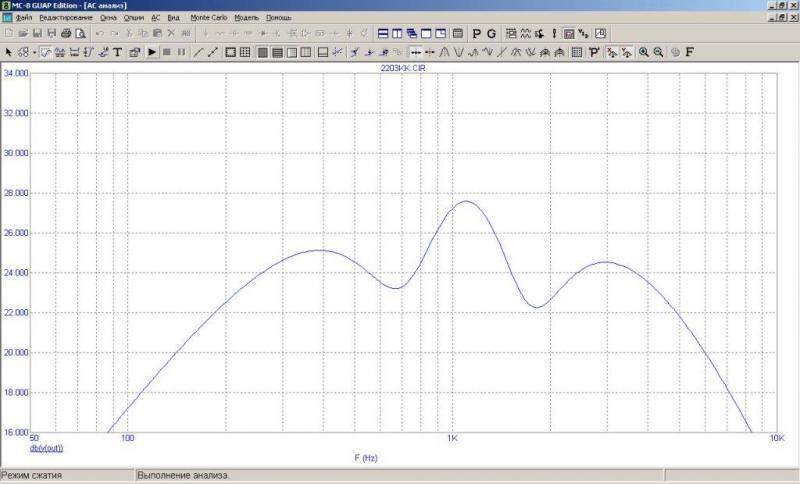Tile windows horizontally icon
The height and width of the screenshot is (484, 800).
click(x=383, y=34)
